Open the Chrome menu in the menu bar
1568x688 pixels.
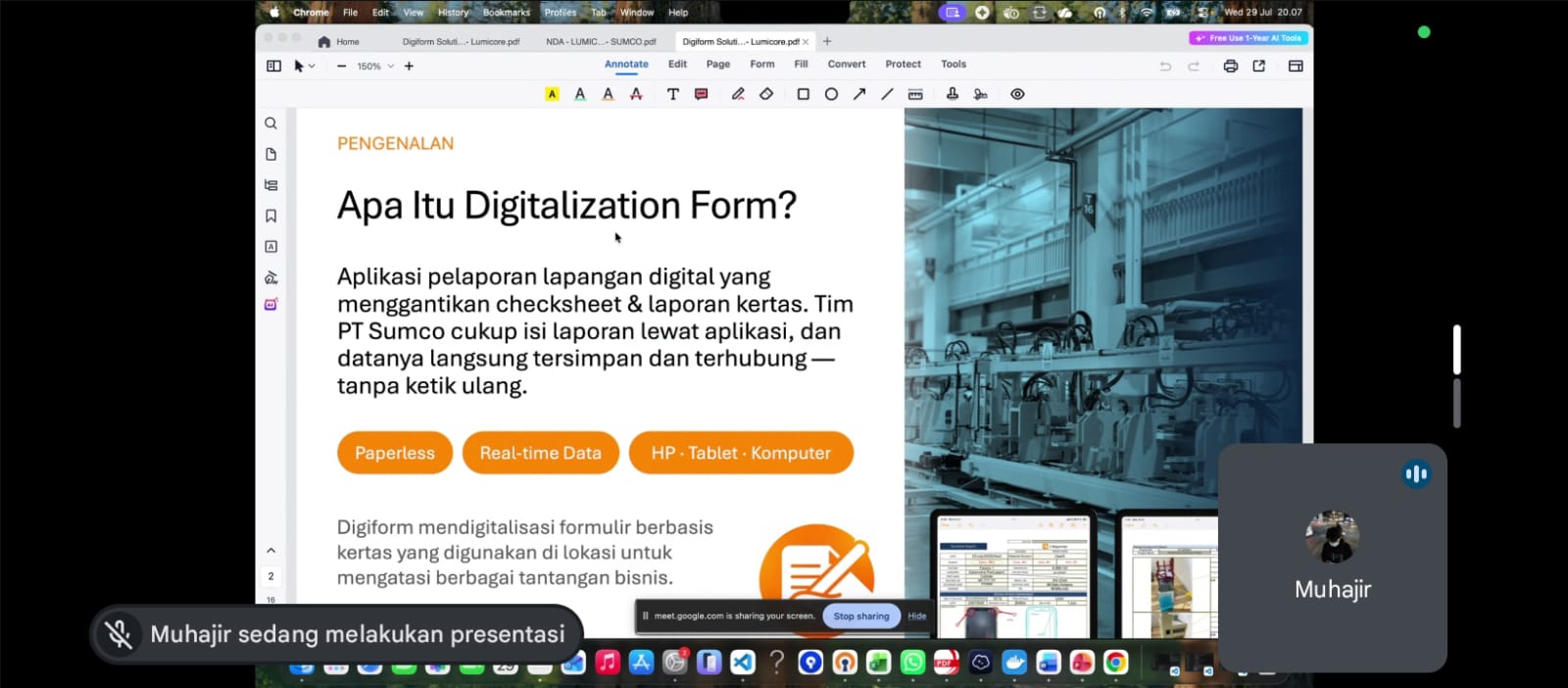(311, 13)
